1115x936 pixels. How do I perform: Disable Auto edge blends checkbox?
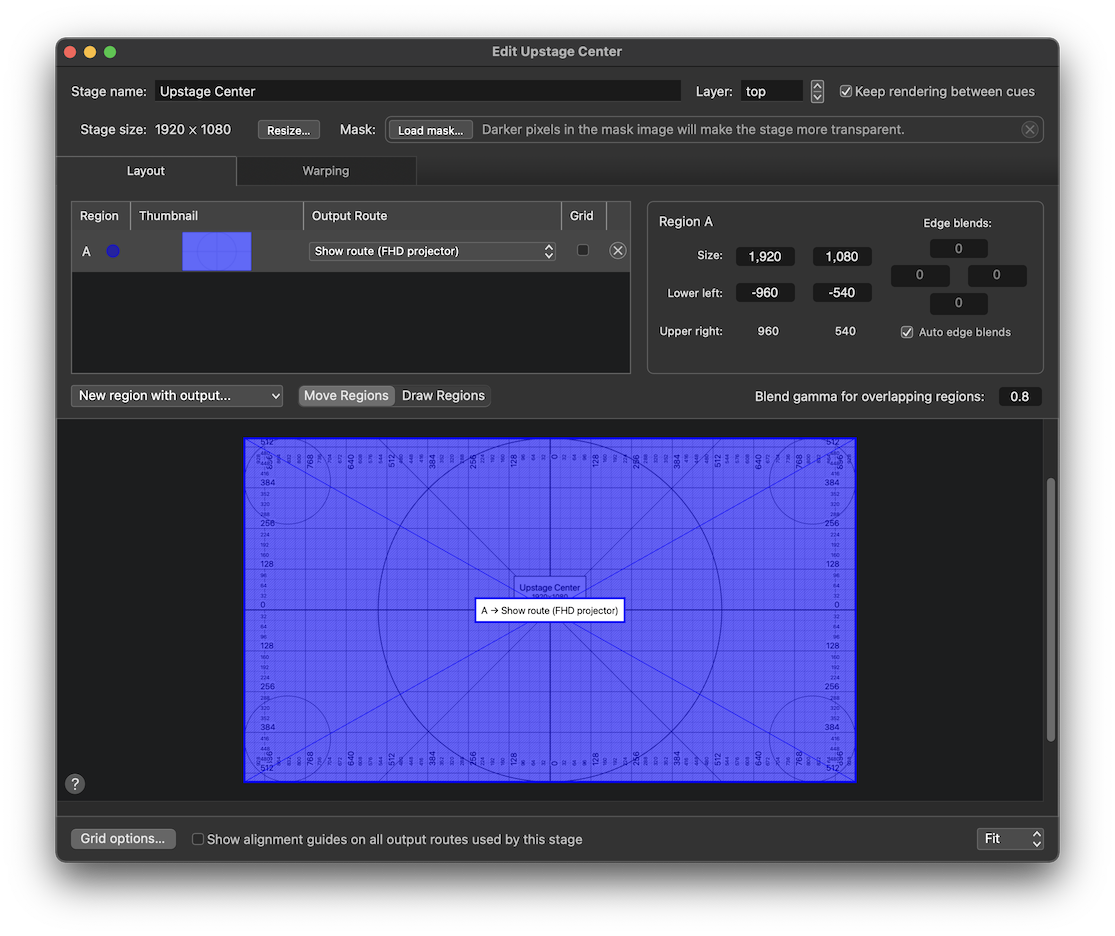[907, 332]
